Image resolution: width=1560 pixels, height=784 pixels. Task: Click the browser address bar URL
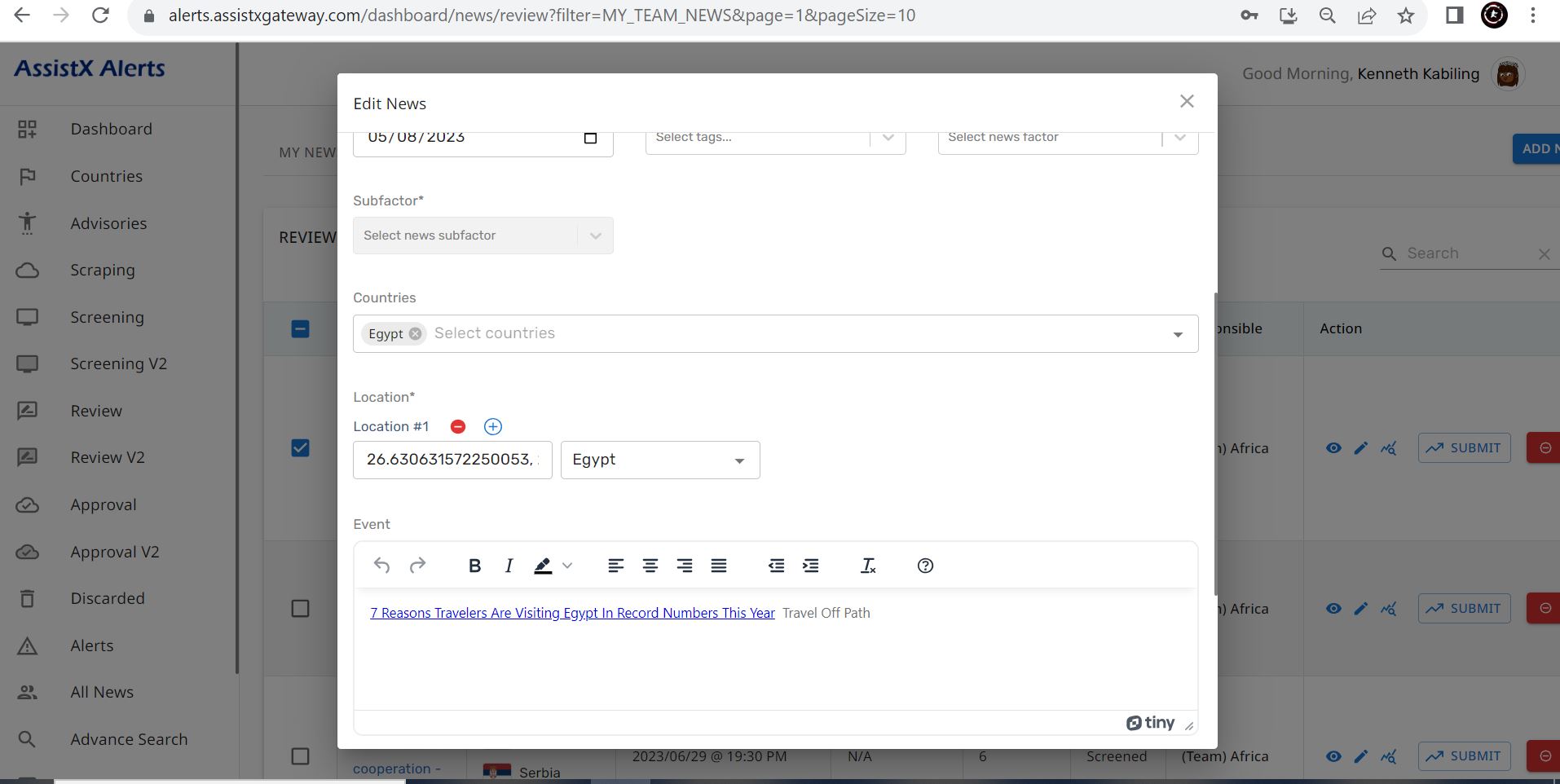[x=542, y=15]
